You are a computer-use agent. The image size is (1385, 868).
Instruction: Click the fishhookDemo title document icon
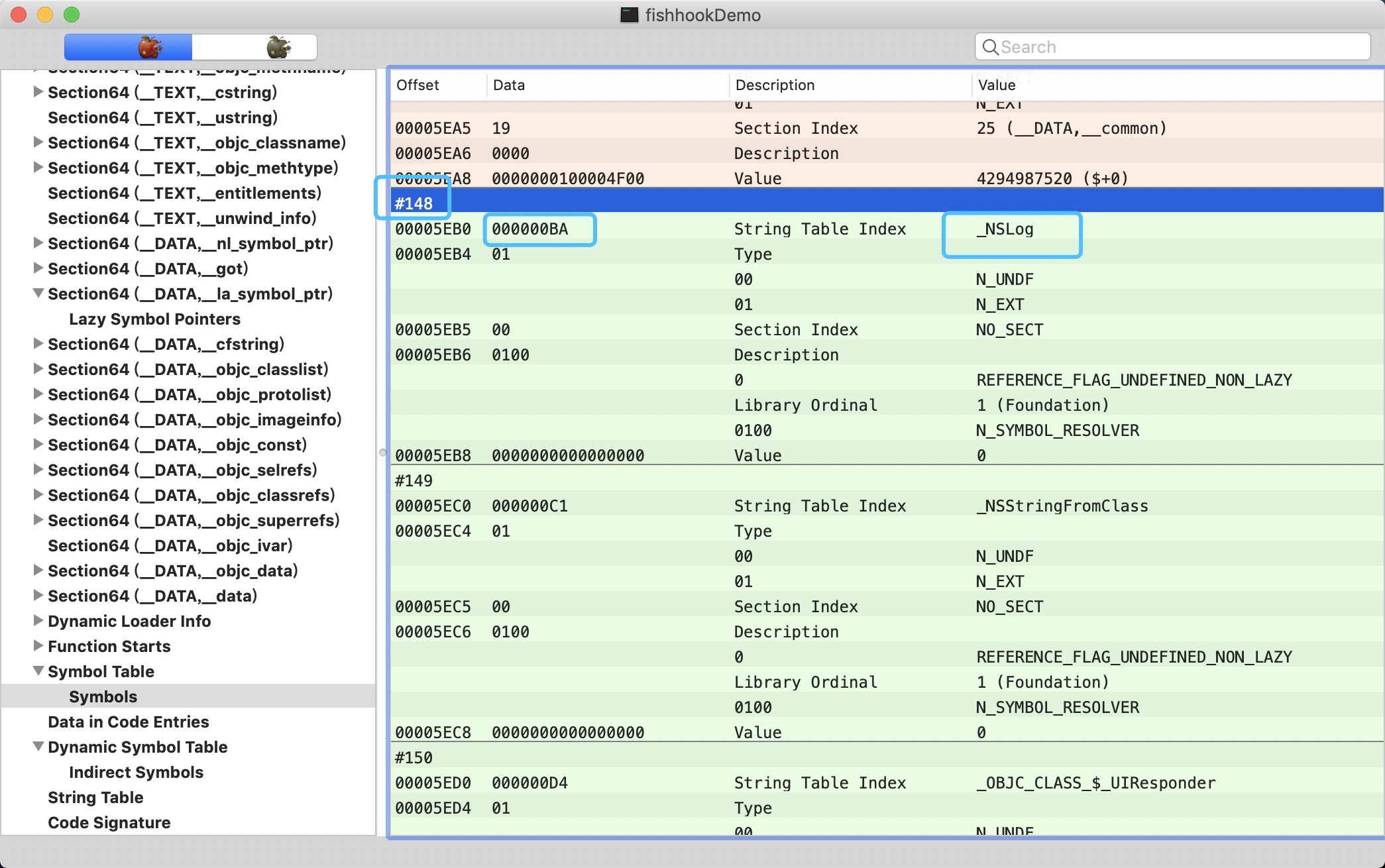pos(629,15)
